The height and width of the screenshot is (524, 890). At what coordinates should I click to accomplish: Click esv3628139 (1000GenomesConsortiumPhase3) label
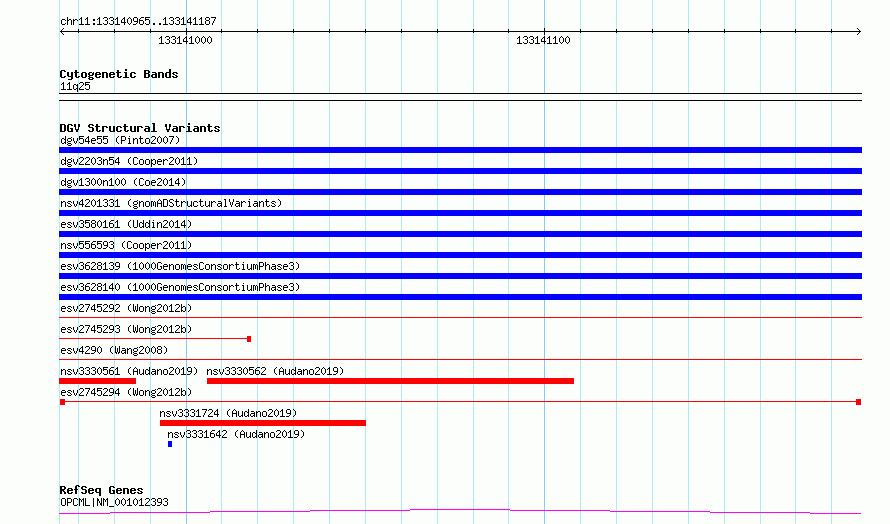[x=180, y=266]
